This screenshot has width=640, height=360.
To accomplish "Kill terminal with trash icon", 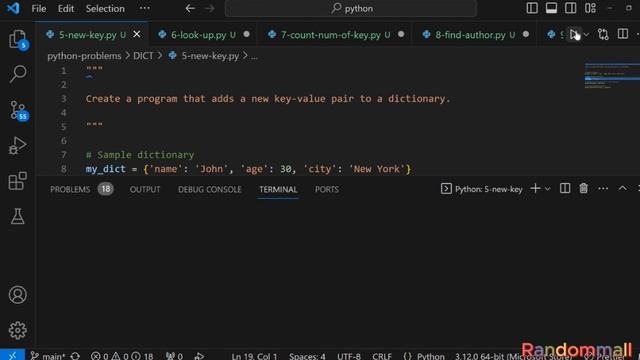I will [584, 189].
